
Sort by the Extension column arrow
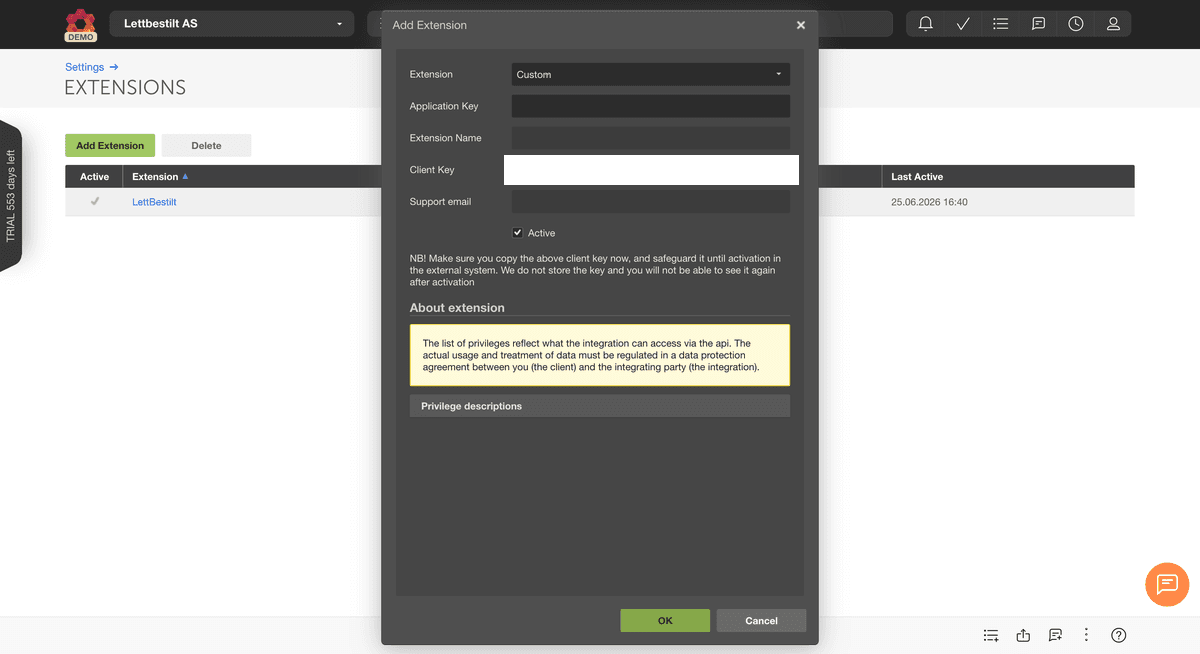pyautogui.click(x=185, y=176)
